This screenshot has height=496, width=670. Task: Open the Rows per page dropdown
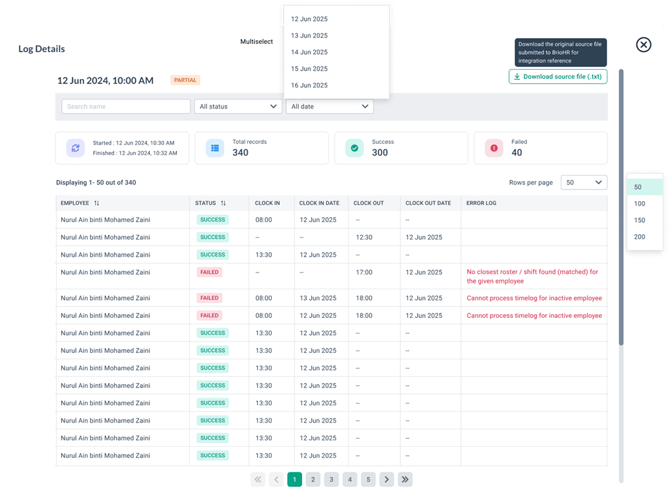(x=584, y=183)
